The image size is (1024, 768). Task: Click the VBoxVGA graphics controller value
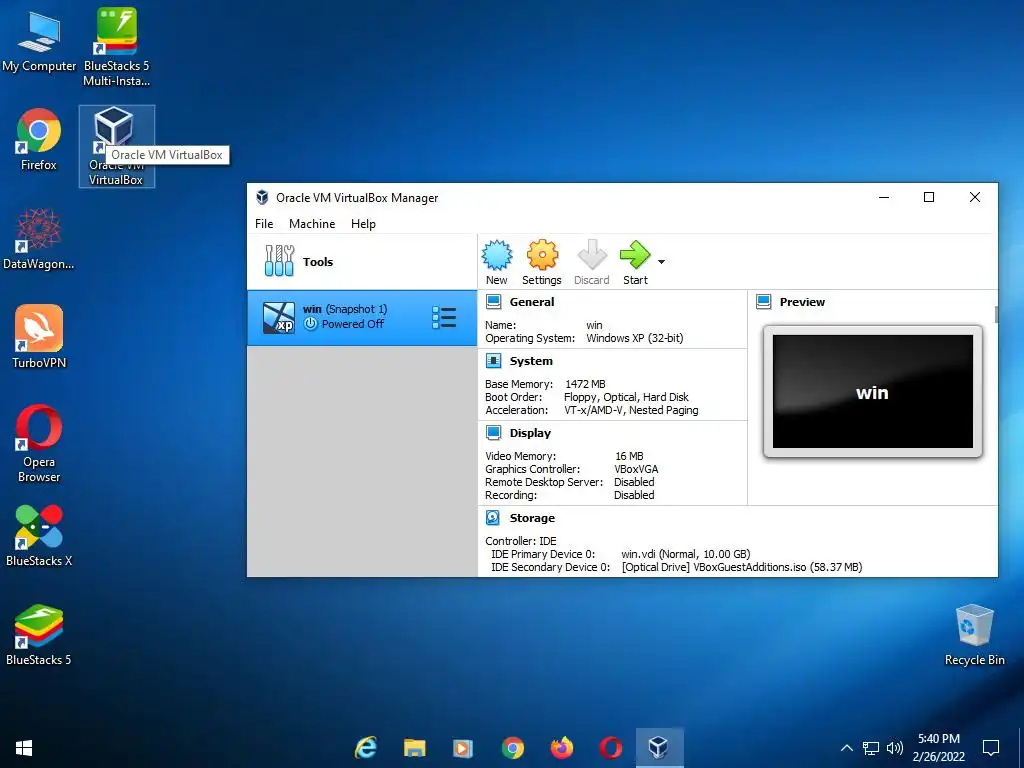point(636,468)
